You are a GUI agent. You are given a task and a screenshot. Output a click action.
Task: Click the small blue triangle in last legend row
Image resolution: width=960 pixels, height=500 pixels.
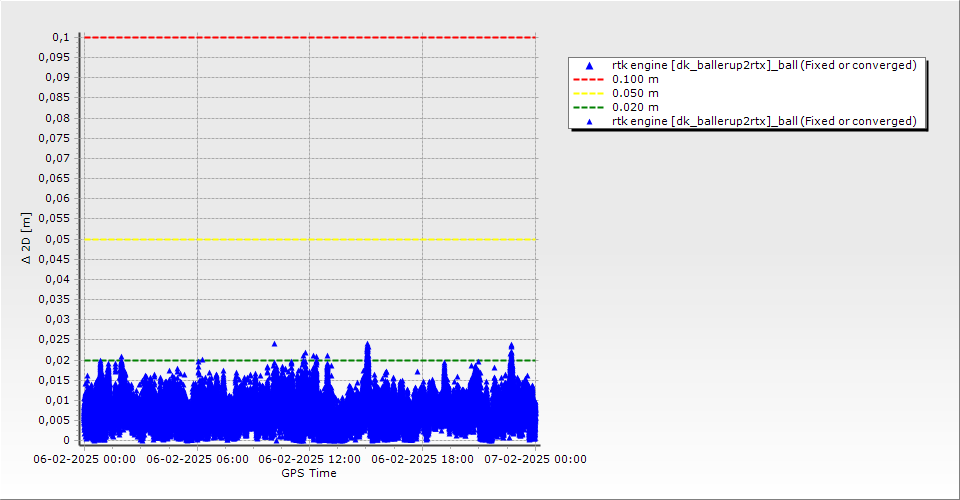coord(589,121)
